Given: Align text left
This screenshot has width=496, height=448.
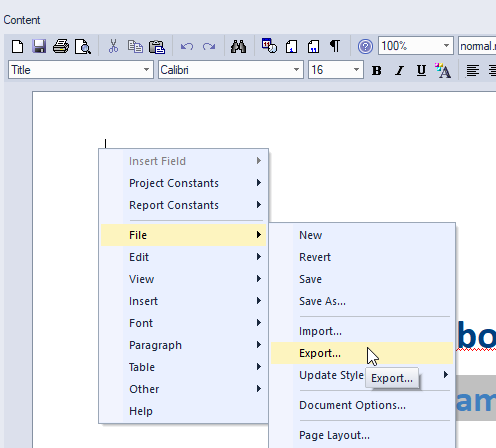Looking at the screenshot, I should pyautogui.click(x=473, y=70).
